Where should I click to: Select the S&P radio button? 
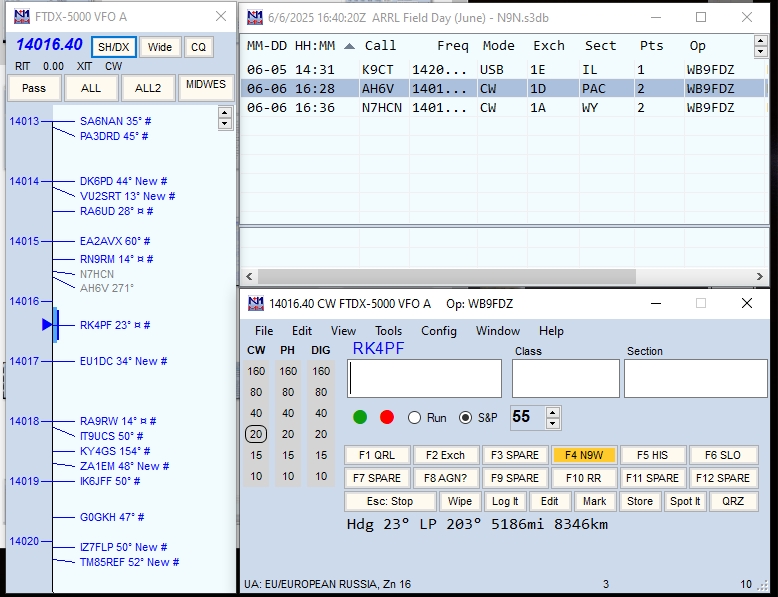point(465,418)
